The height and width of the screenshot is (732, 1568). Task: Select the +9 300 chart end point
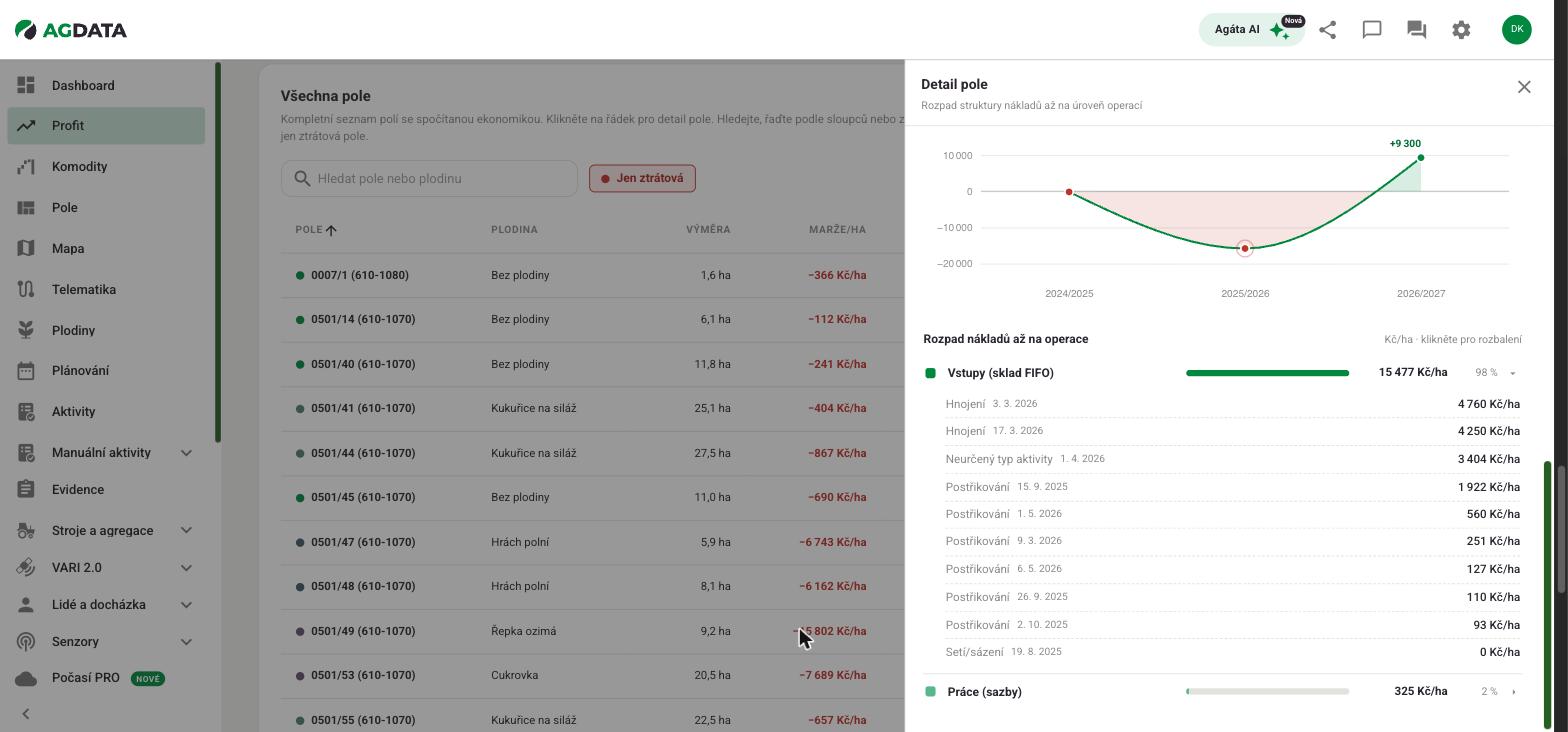click(x=1421, y=158)
